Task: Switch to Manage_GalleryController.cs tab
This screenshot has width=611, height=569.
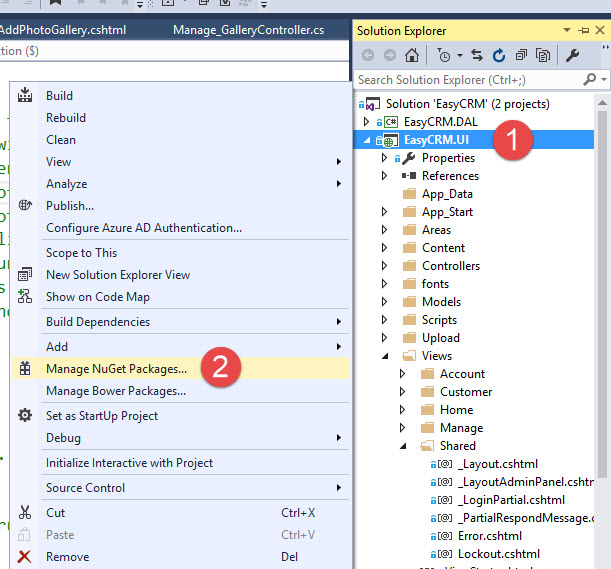Action: point(249,30)
